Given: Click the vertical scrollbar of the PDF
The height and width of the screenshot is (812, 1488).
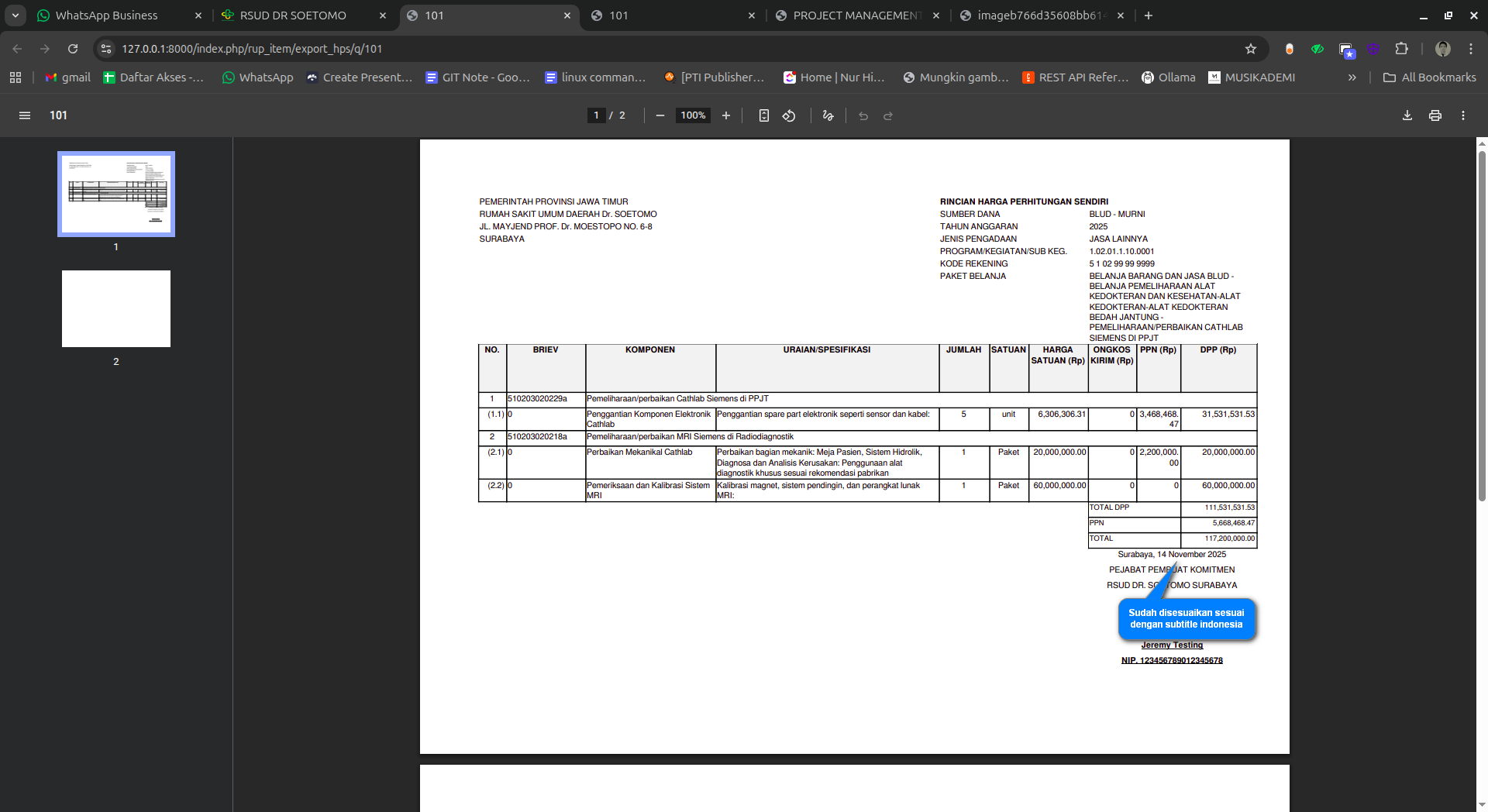Looking at the screenshot, I should [1482, 325].
